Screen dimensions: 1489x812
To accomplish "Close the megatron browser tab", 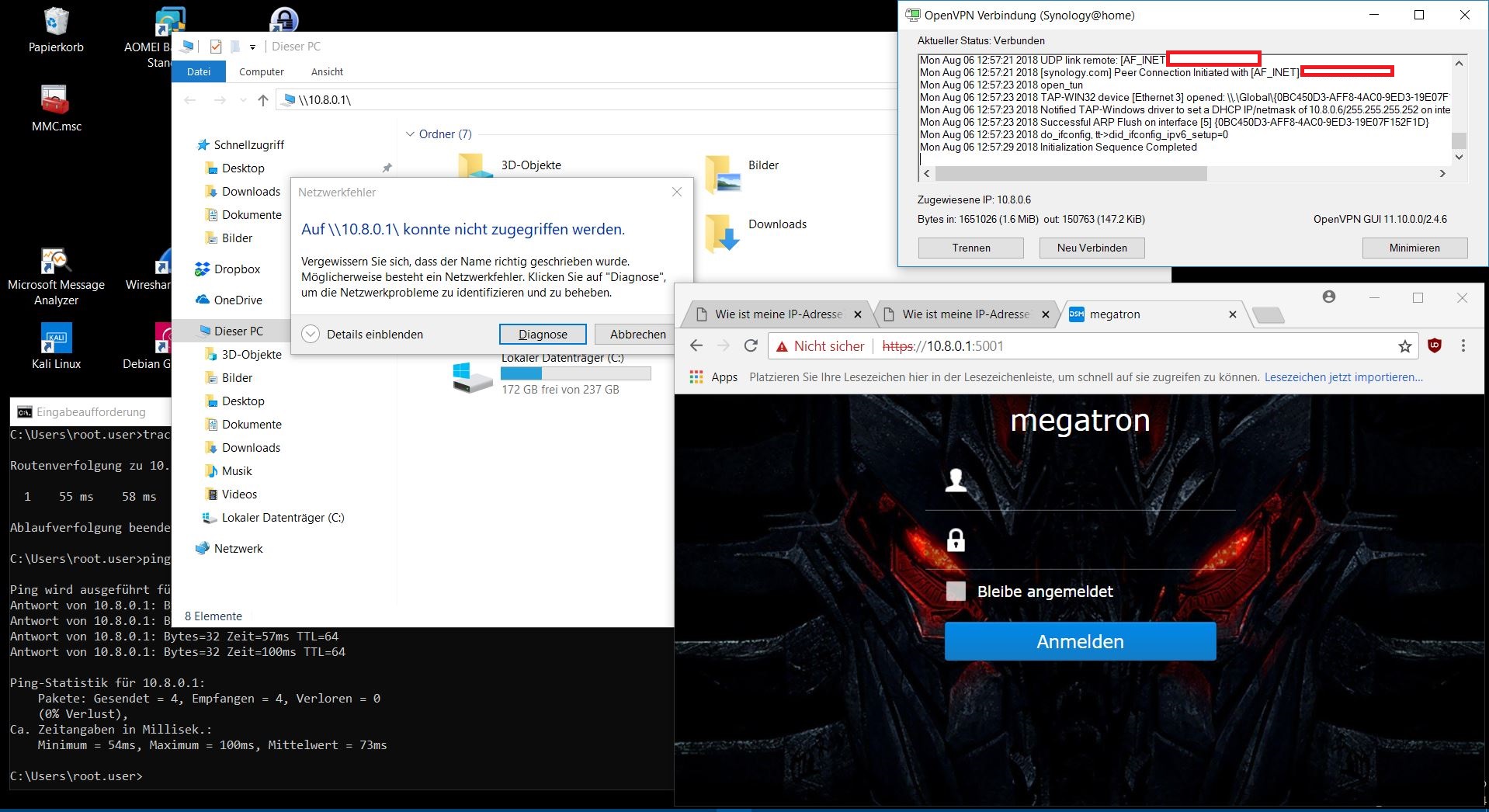I will coord(1232,314).
